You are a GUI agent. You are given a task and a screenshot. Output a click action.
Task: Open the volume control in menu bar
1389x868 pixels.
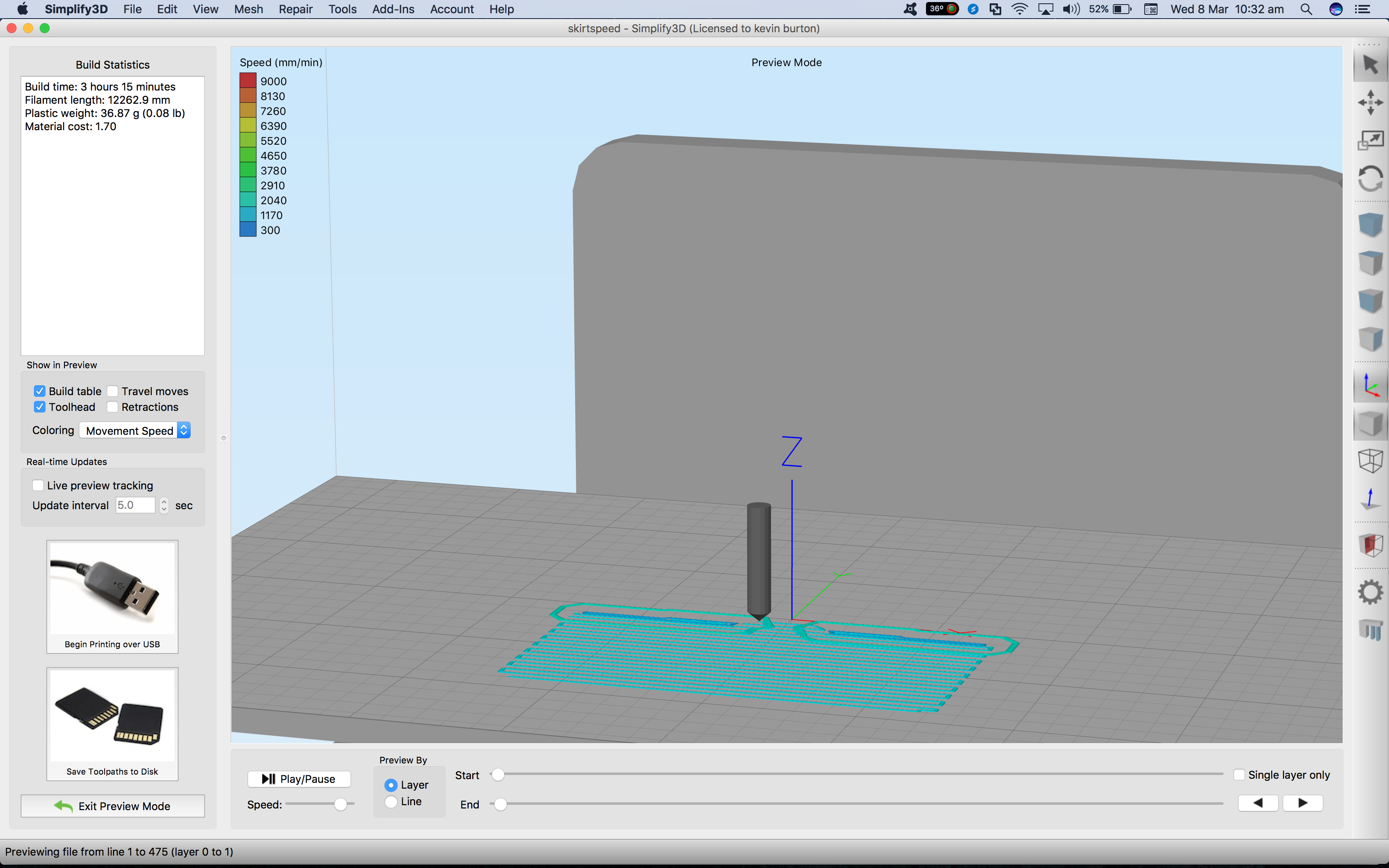[1070, 9]
